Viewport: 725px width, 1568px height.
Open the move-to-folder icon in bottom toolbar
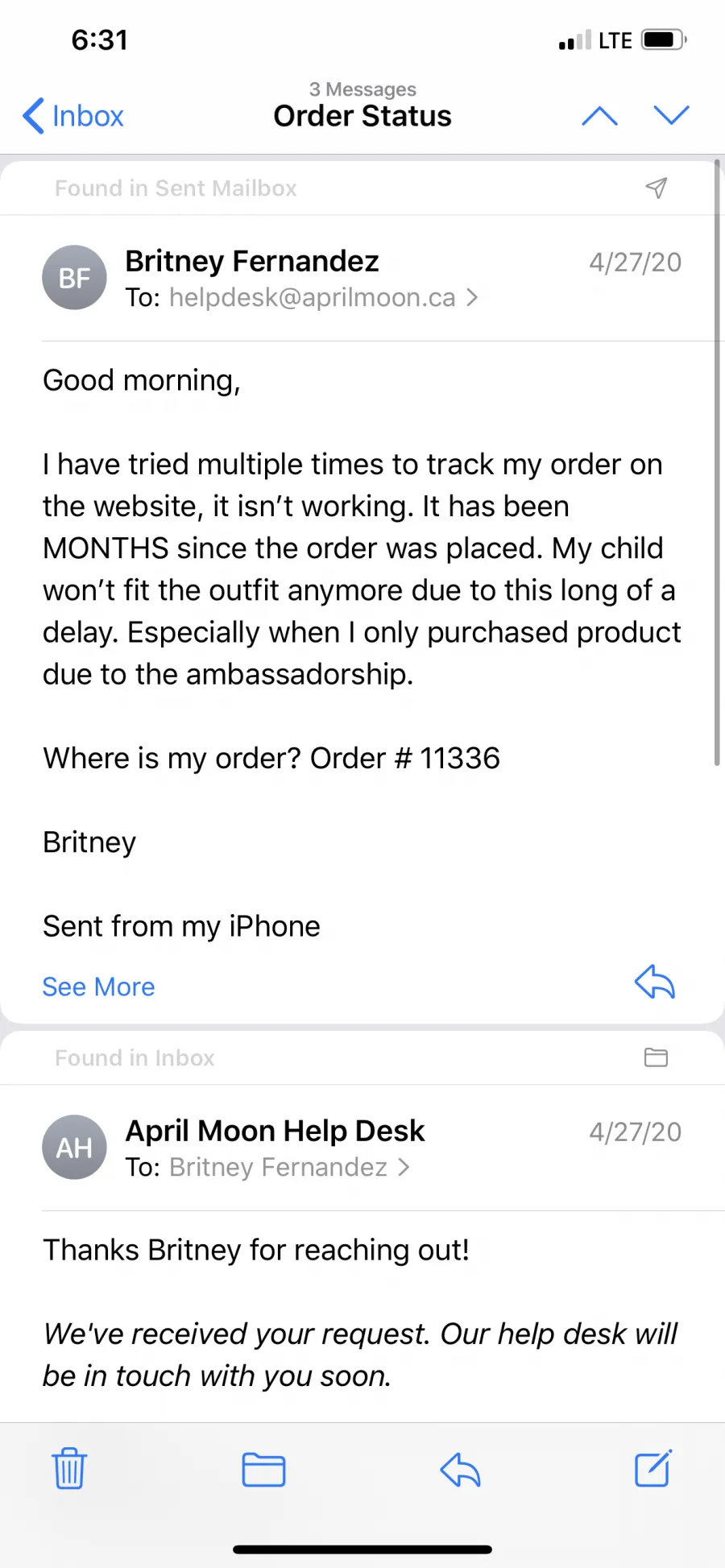pos(263,1470)
